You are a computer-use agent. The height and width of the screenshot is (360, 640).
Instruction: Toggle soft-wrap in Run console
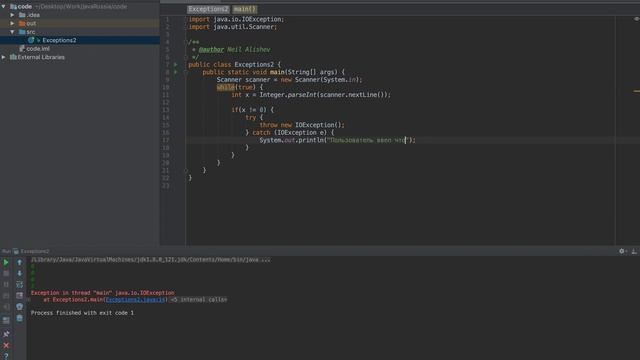pos(19,284)
